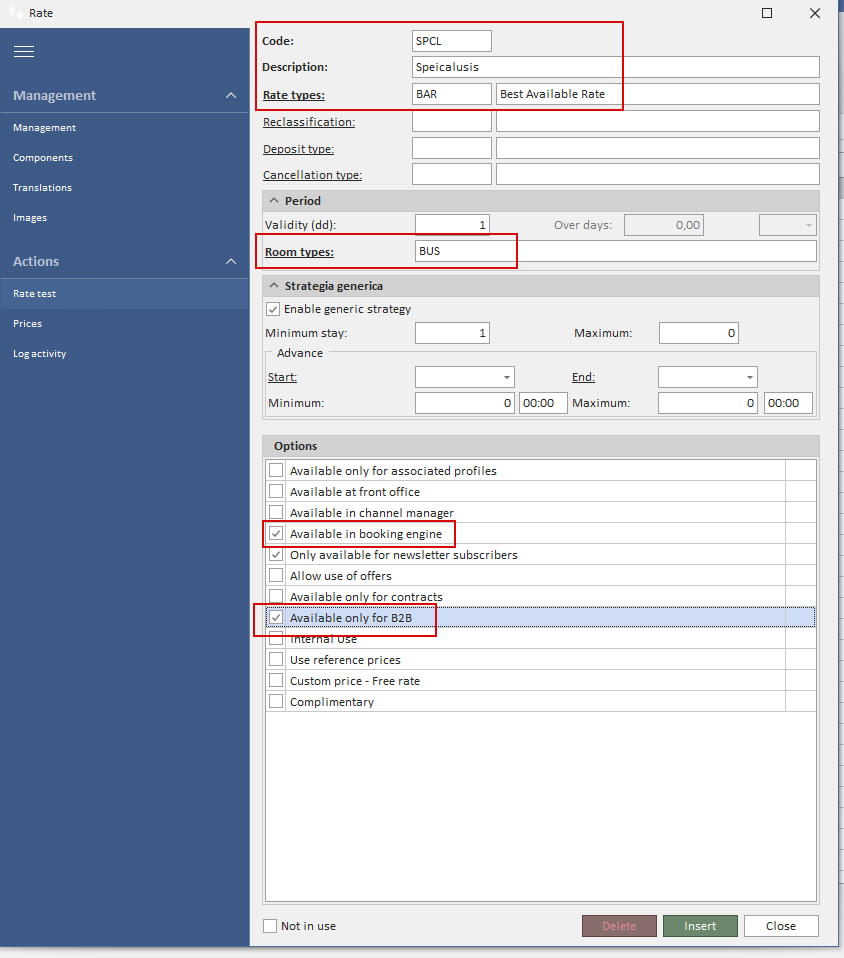The width and height of the screenshot is (844, 958).
Task: Collapse the Management sidebar section
Action: click(x=230, y=95)
